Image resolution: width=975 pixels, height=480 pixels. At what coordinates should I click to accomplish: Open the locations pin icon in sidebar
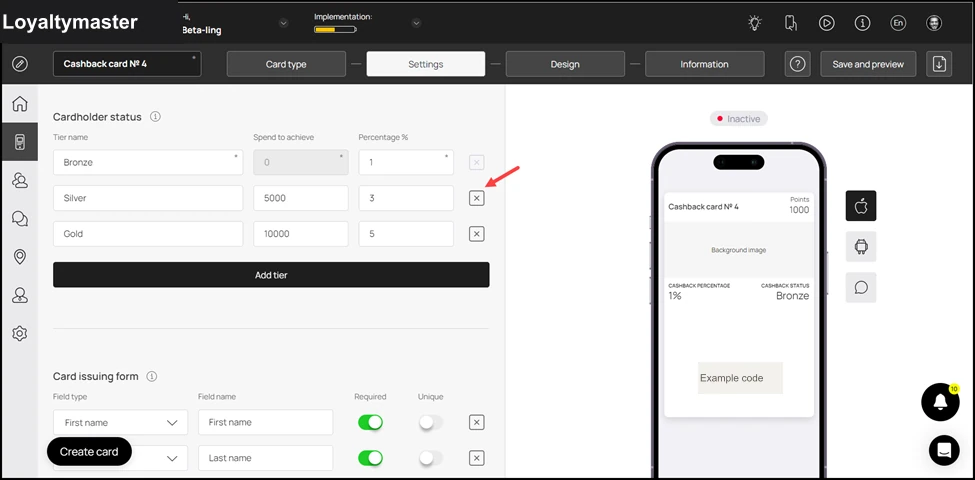click(20, 257)
